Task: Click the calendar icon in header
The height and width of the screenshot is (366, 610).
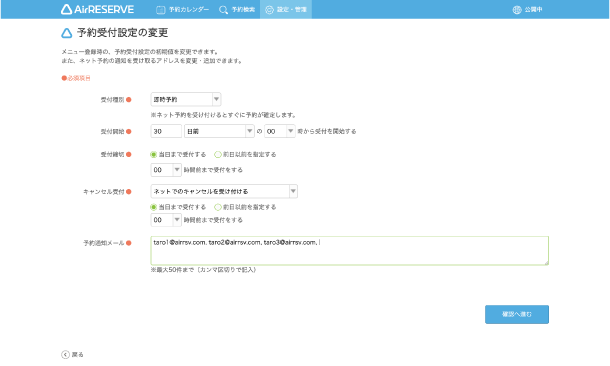Action: click(x=160, y=10)
